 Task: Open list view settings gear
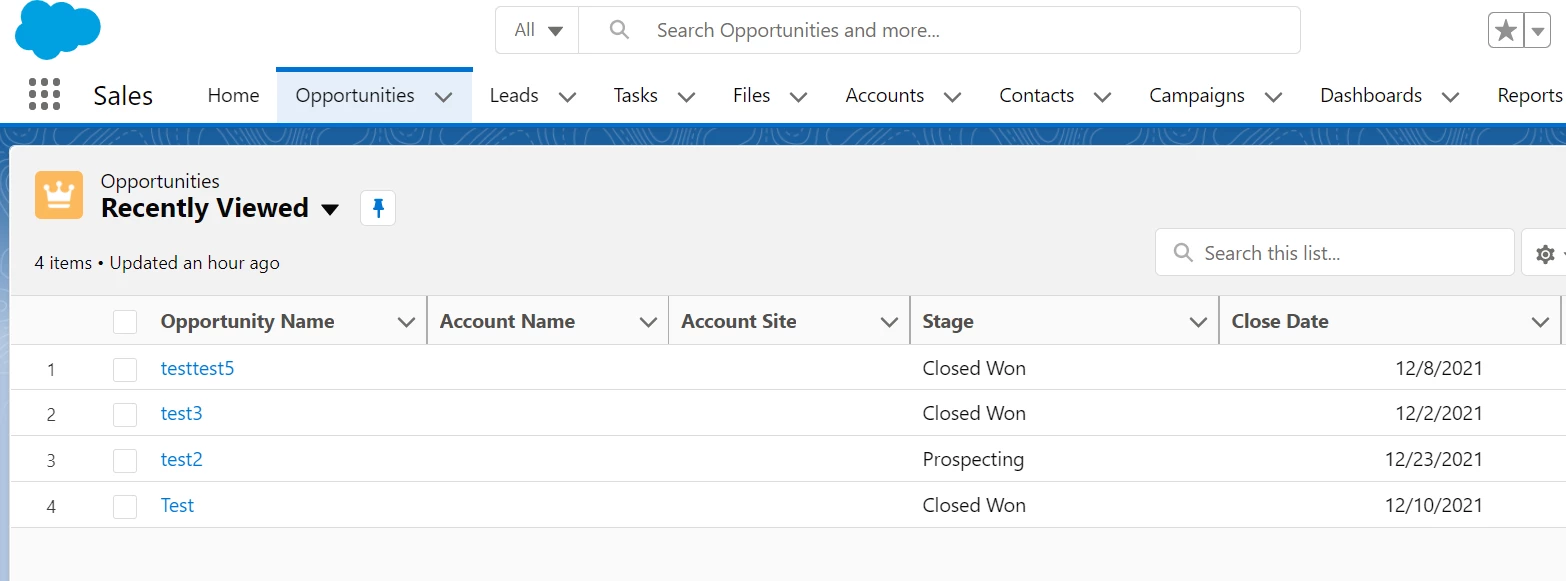[1545, 254]
